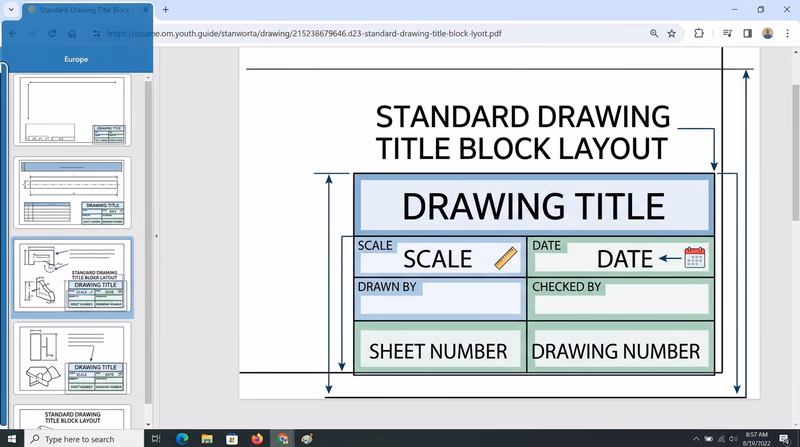Launch Microsoft Edge from taskbar
This screenshot has height=447, width=800.
point(182,439)
